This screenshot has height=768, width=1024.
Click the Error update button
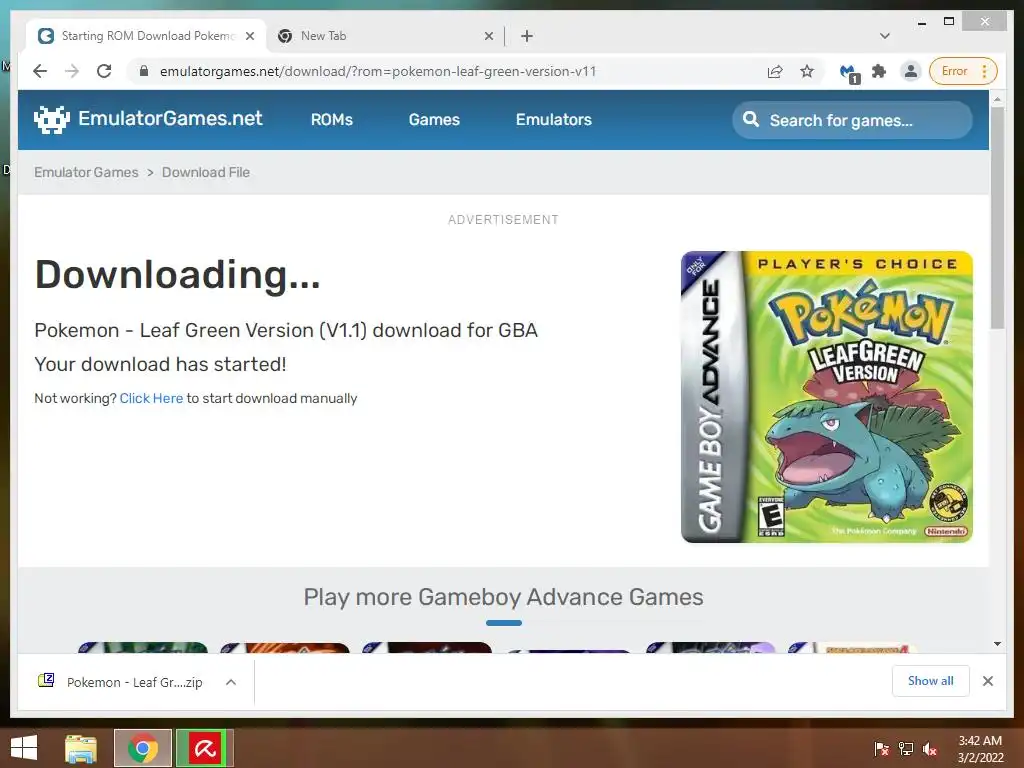pyautogui.click(x=964, y=71)
